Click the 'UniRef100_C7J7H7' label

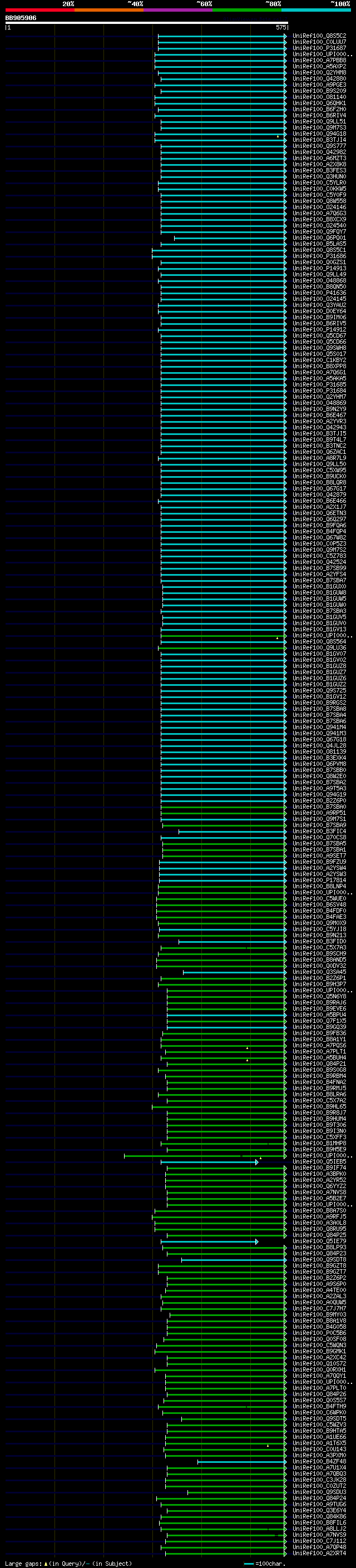319,1309
